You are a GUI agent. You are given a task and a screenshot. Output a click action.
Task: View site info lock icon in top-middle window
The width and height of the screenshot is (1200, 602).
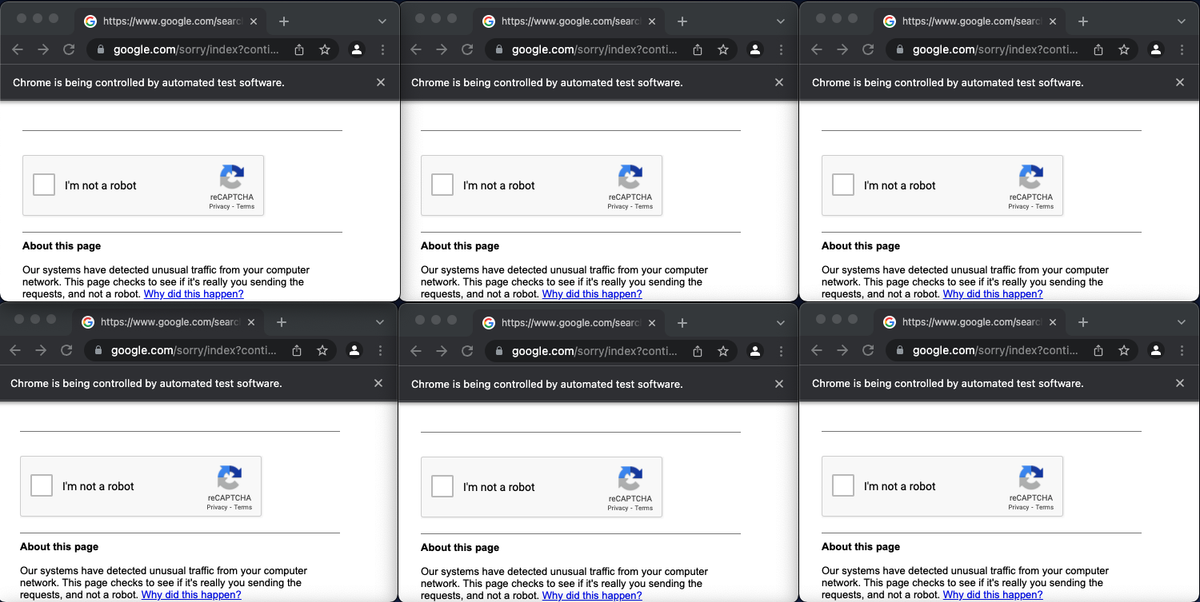[499, 49]
